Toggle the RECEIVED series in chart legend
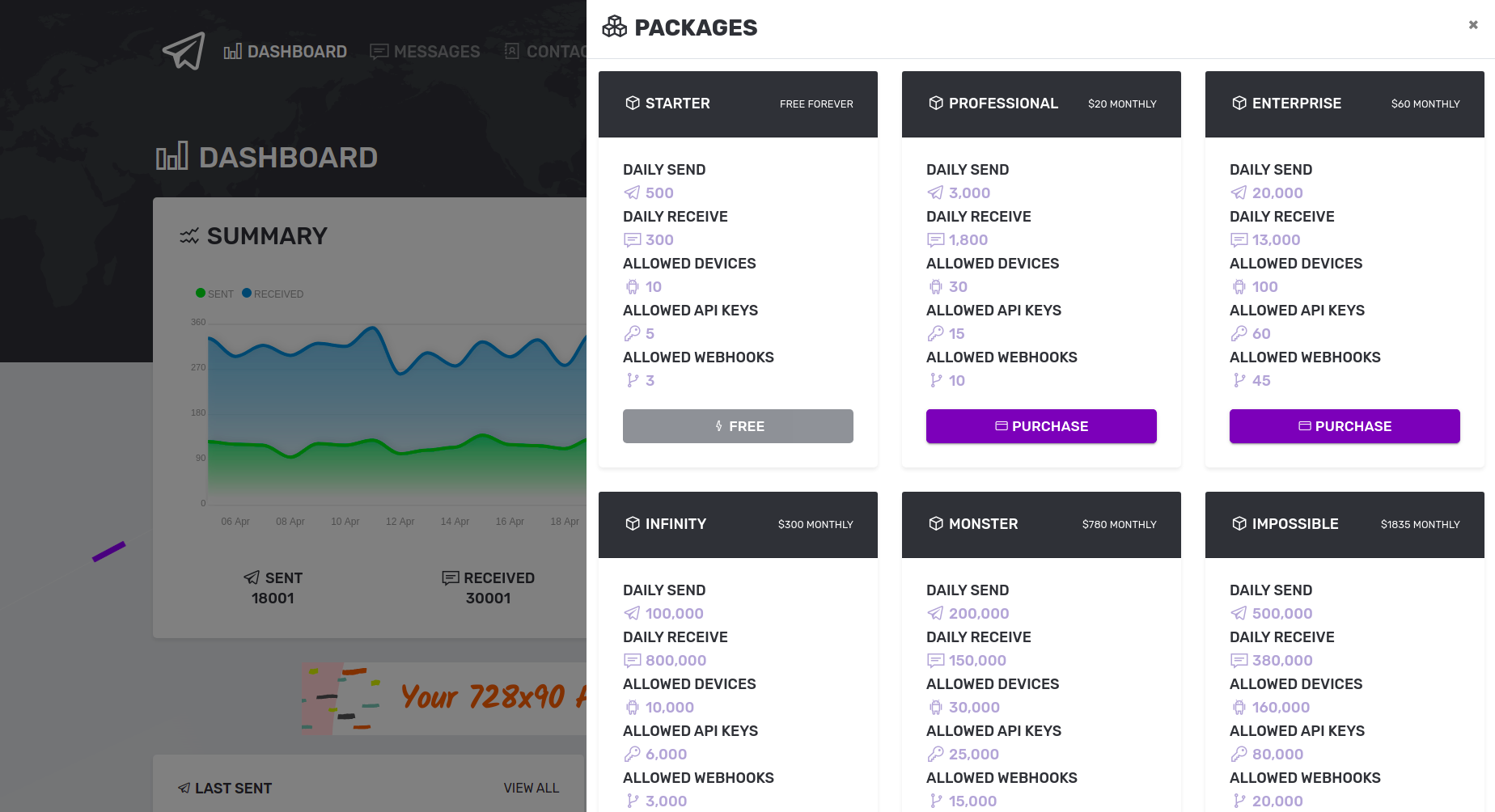1495x812 pixels. (273, 294)
